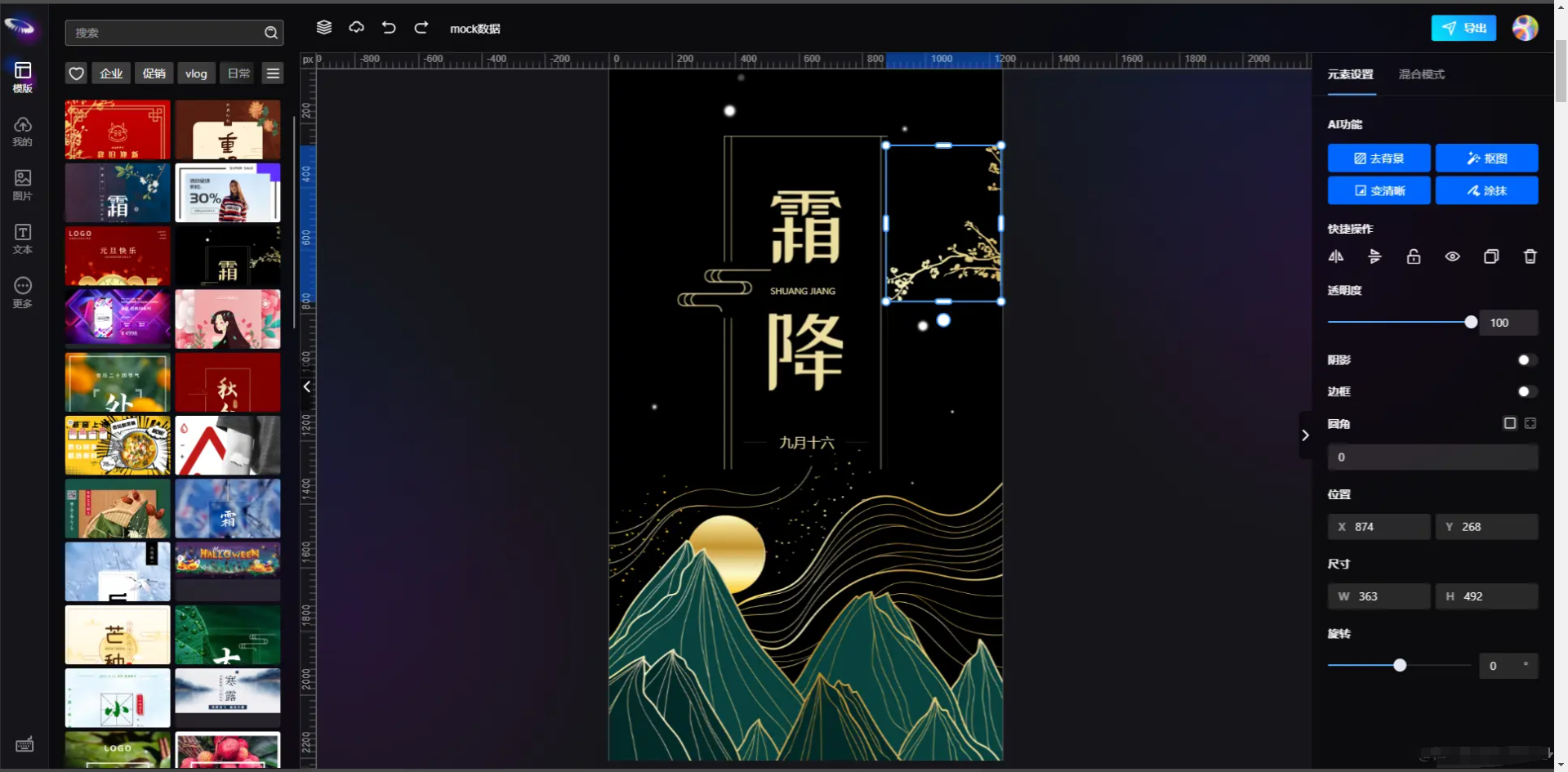Redo the last action
Image resolution: width=1568 pixels, height=772 pixels.
tap(421, 28)
